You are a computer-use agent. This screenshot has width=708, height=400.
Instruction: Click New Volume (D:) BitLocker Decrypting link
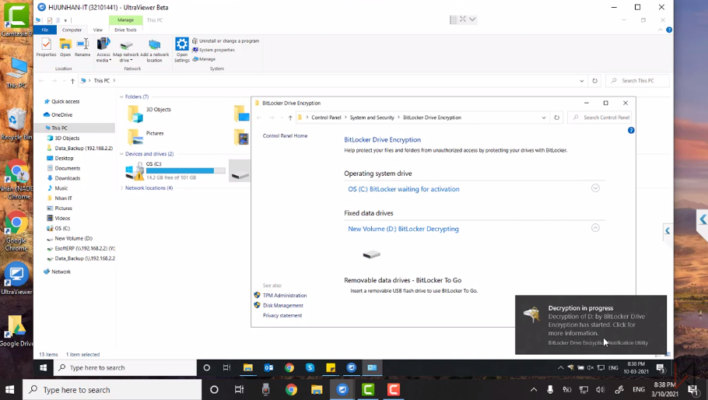point(403,229)
